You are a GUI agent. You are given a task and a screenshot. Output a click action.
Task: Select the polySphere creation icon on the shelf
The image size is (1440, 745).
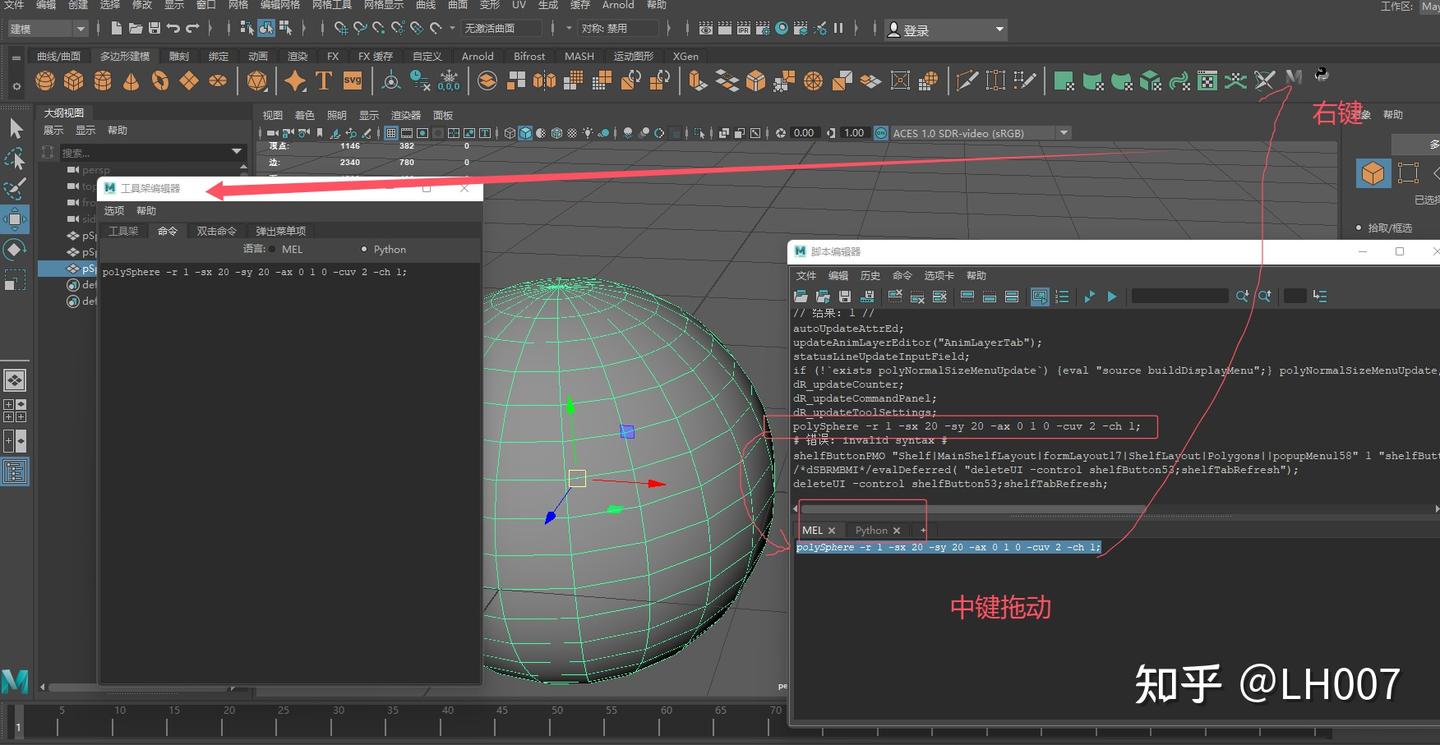tap(44, 79)
